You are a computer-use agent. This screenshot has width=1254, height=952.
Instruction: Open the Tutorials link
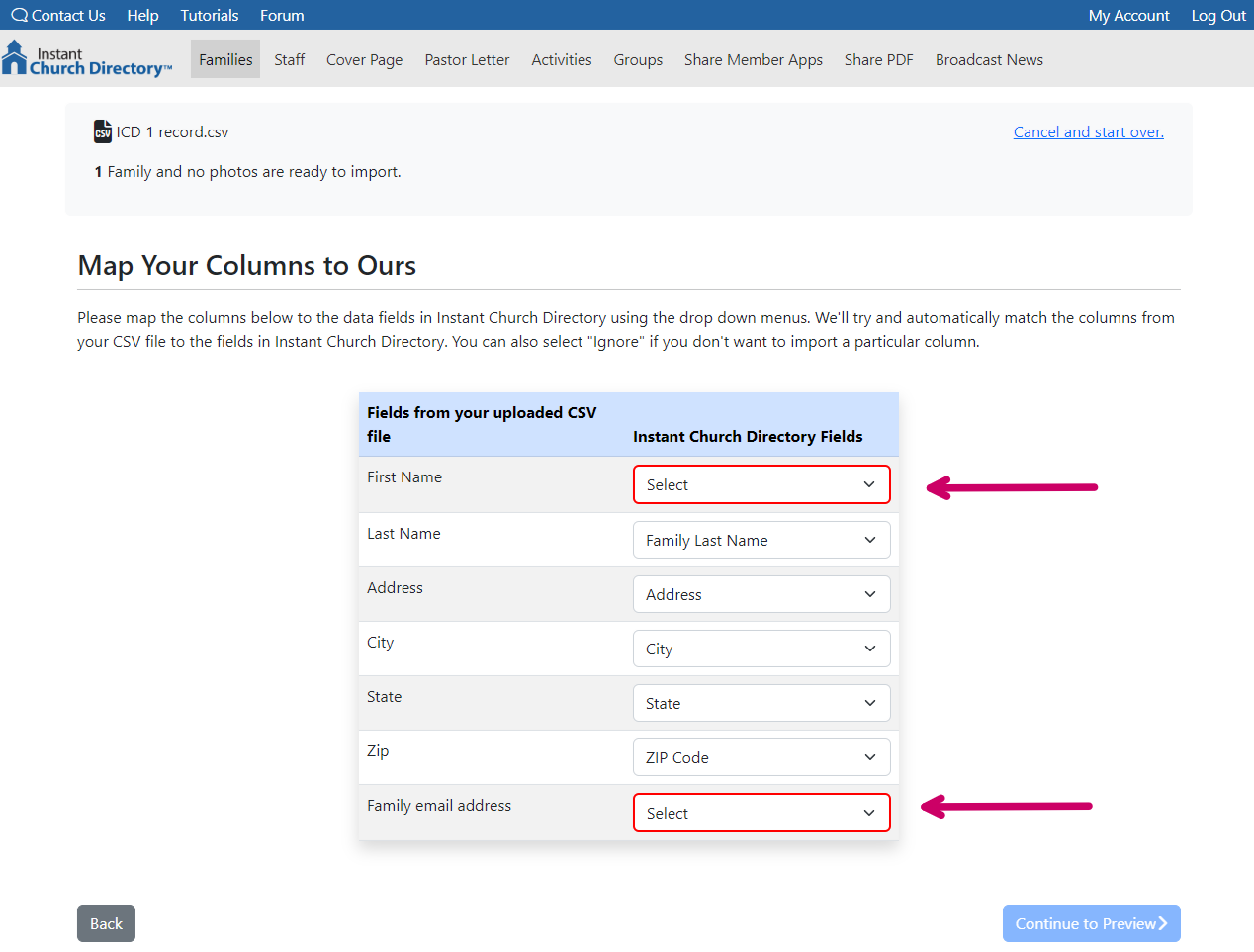click(x=210, y=15)
